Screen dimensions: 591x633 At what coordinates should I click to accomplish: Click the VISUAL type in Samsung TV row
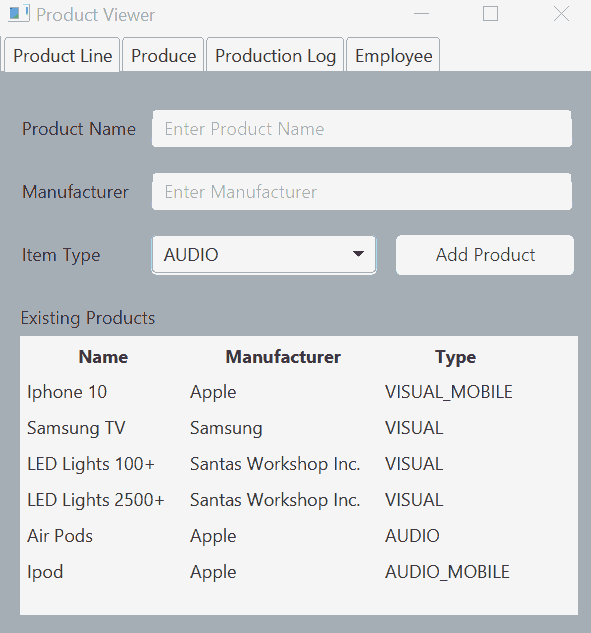414,428
